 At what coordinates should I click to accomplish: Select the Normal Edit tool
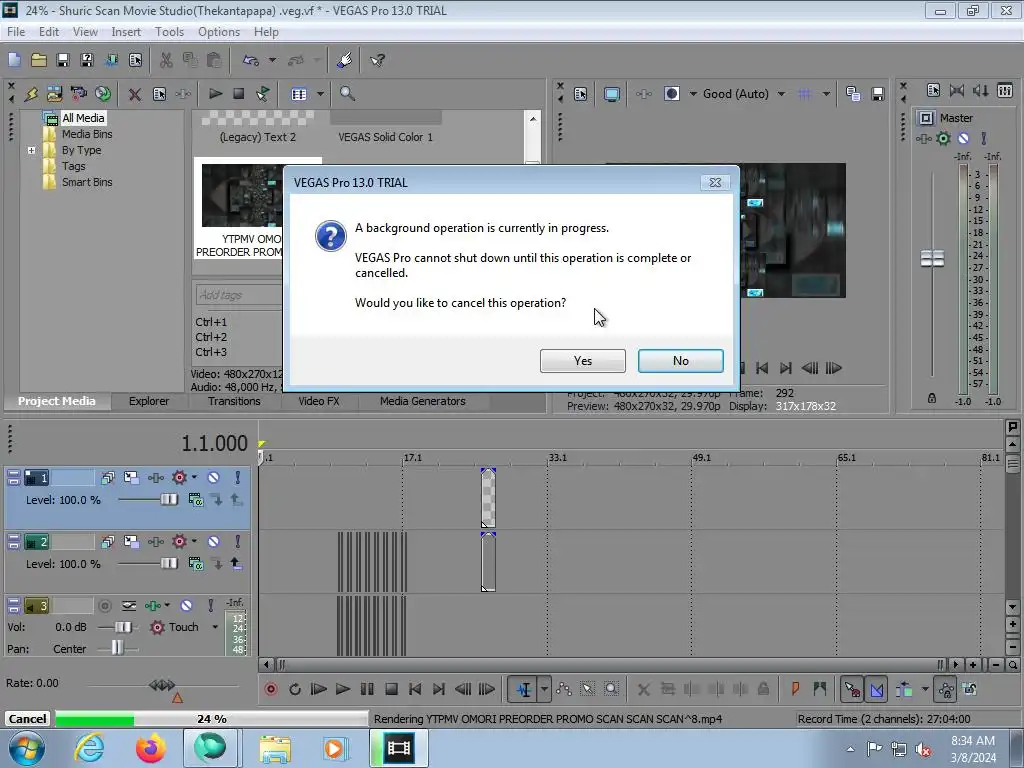523,689
